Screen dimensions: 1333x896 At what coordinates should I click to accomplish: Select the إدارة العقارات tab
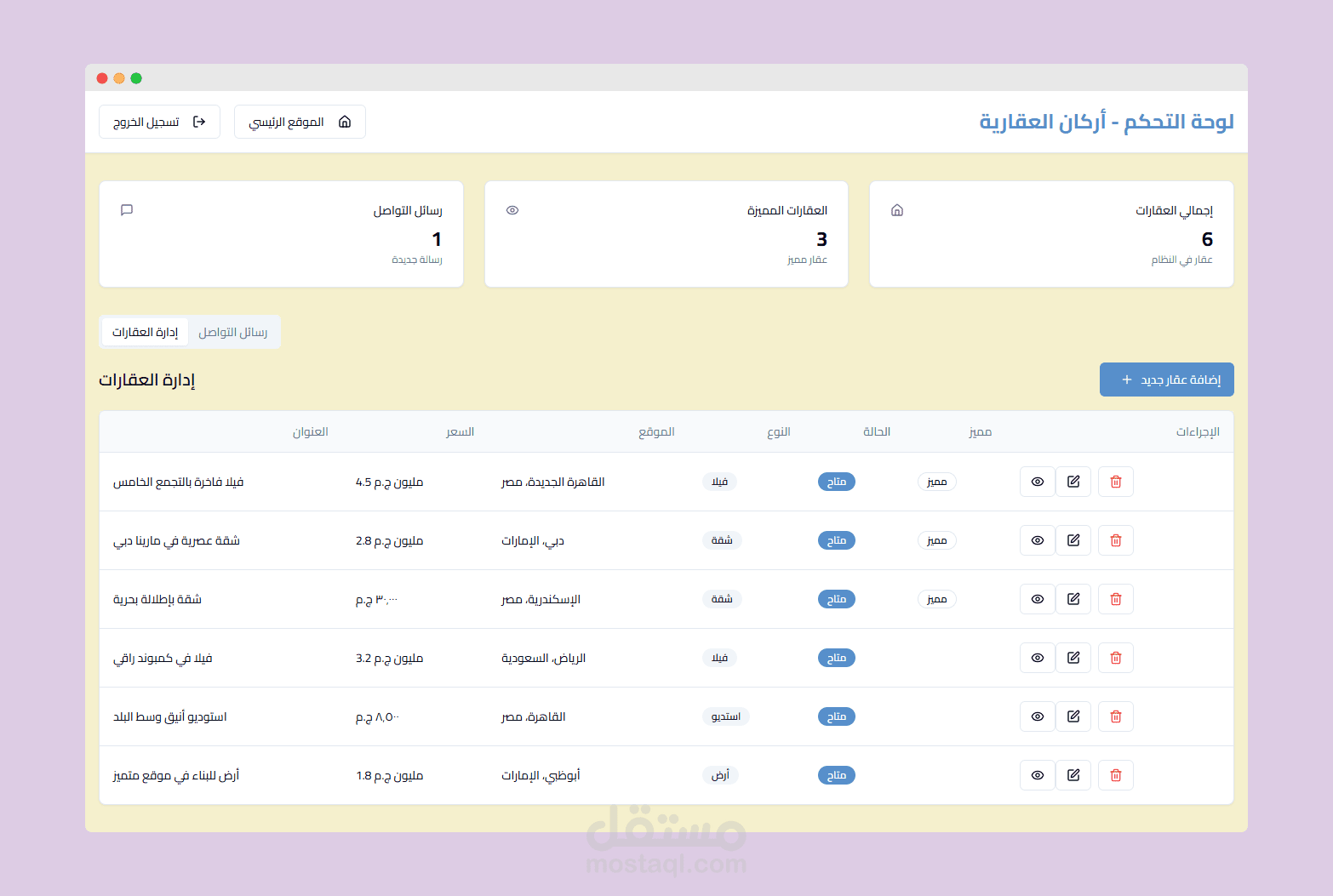(x=146, y=332)
